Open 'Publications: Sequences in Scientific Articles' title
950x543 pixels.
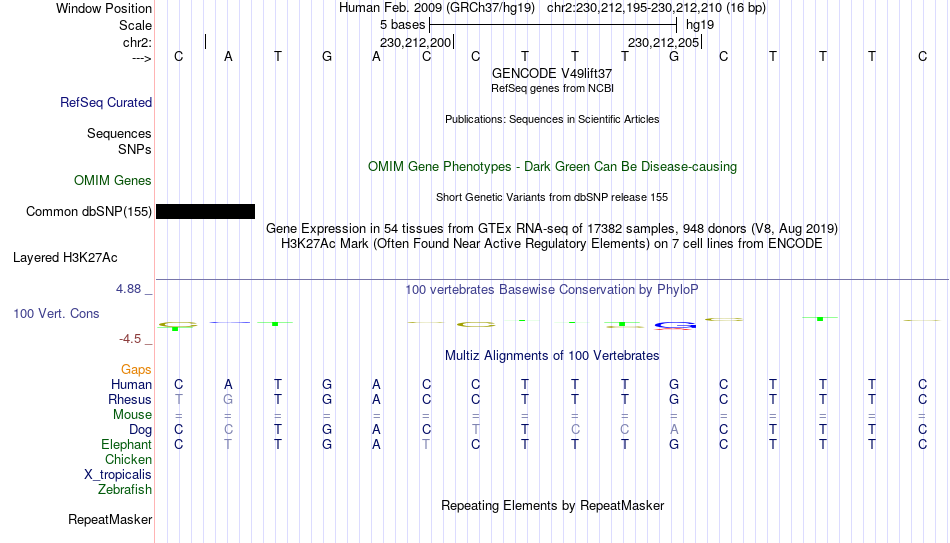552,119
